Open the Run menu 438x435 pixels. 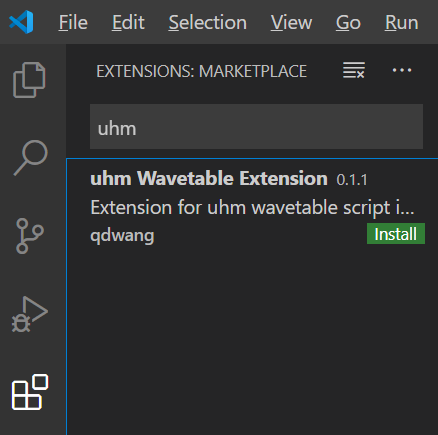click(402, 23)
